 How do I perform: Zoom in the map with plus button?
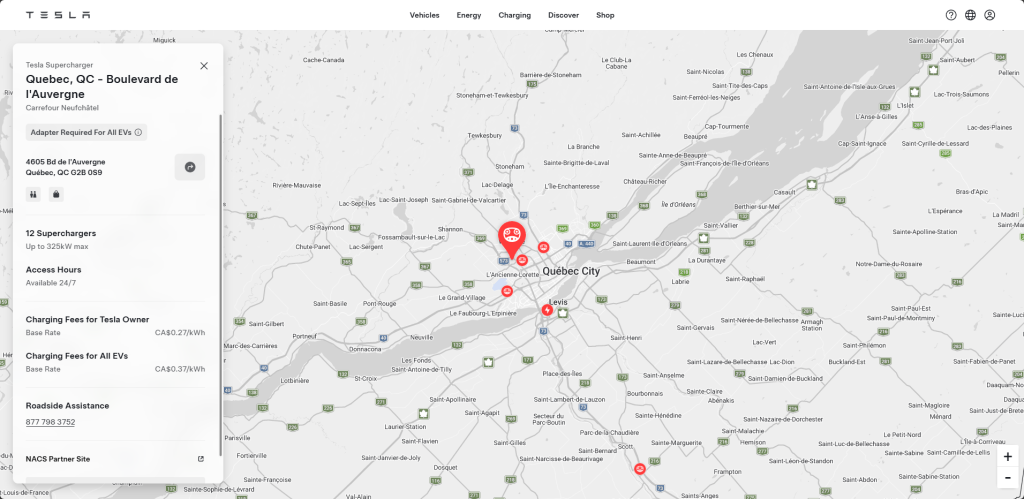[1008, 457]
